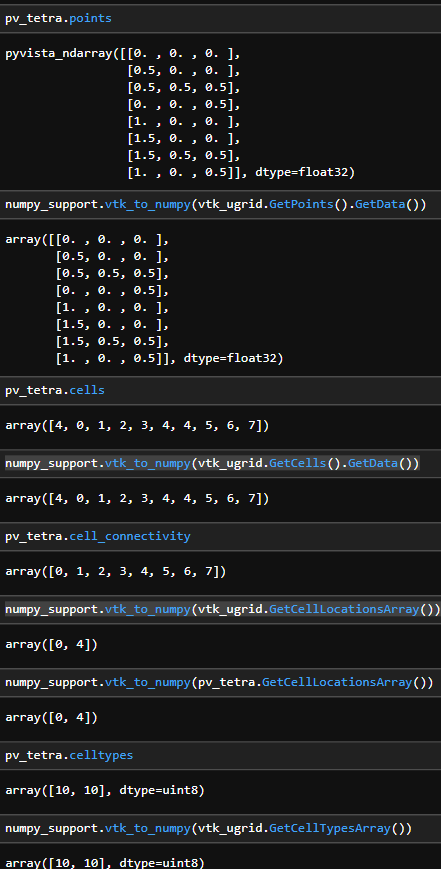Click the vtk_ugrid.GetCells().GetData() cell
This screenshot has height=869, width=441.
220,463
